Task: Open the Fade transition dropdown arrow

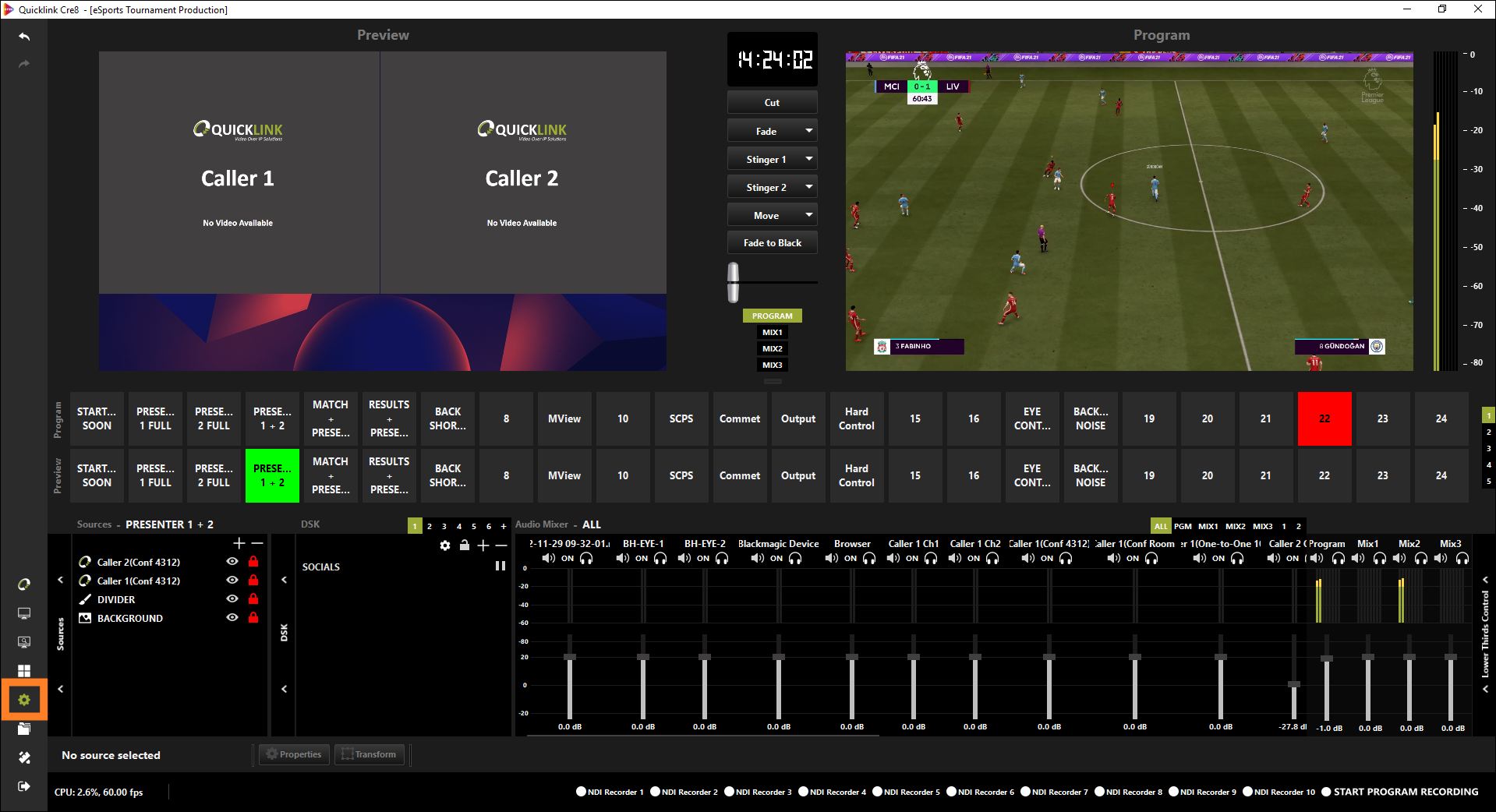Action: [809, 131]
